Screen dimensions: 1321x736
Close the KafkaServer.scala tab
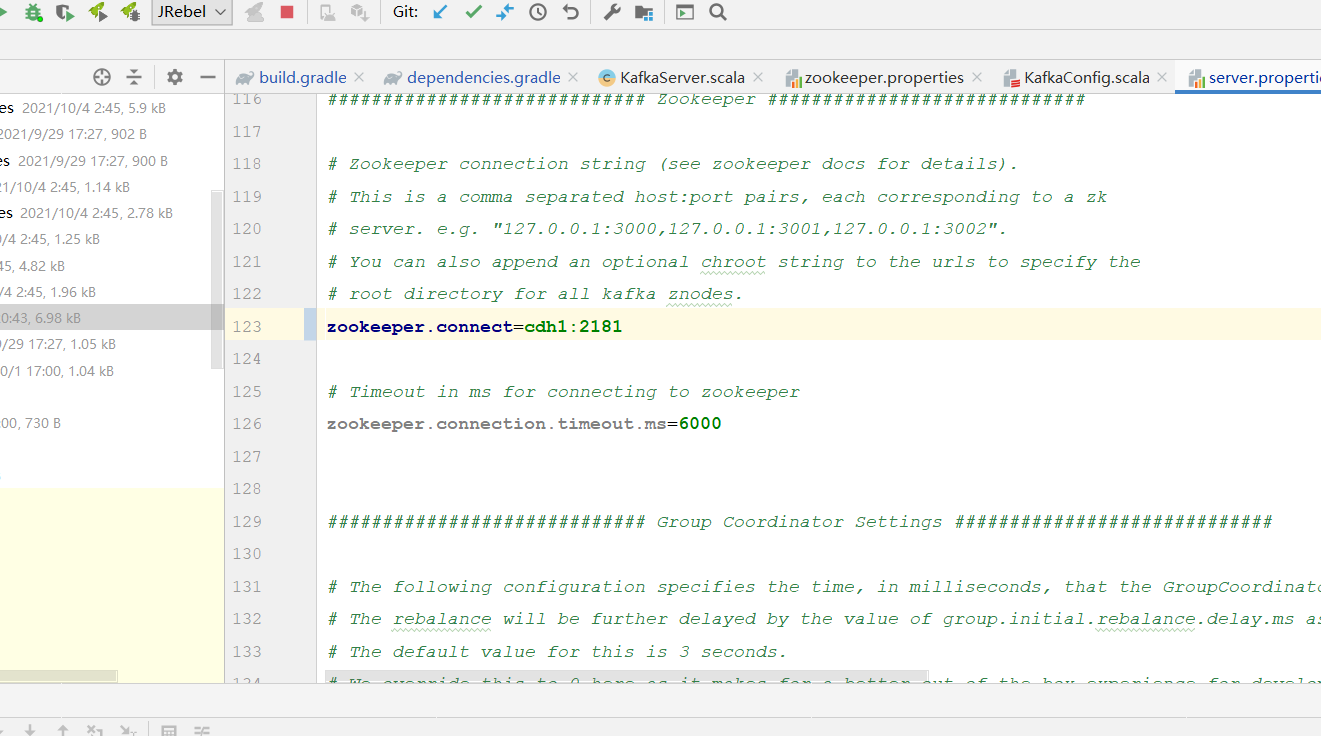coord(758,77)
